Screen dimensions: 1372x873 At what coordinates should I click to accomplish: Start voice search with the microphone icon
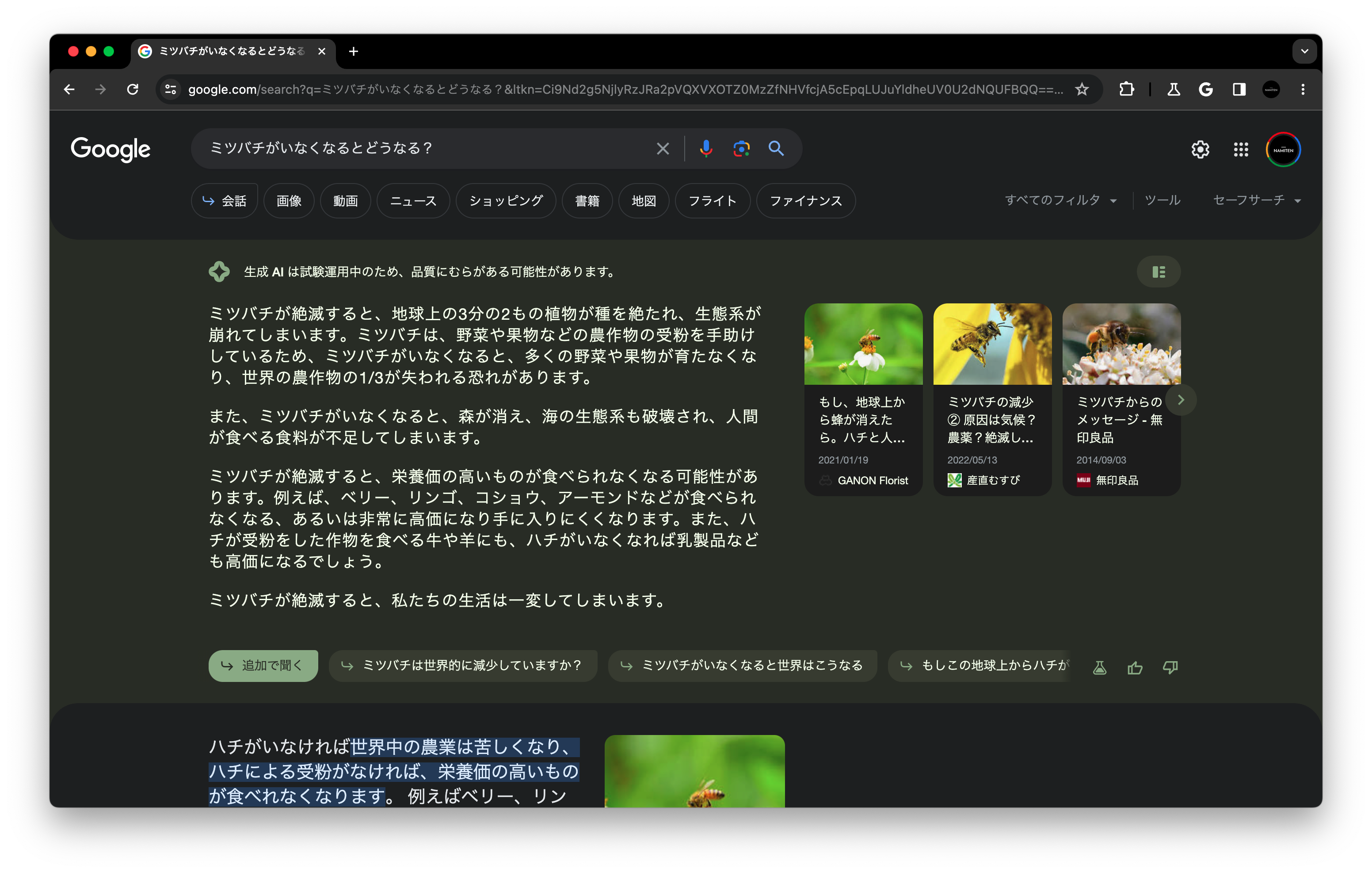(x=706, y=149)
